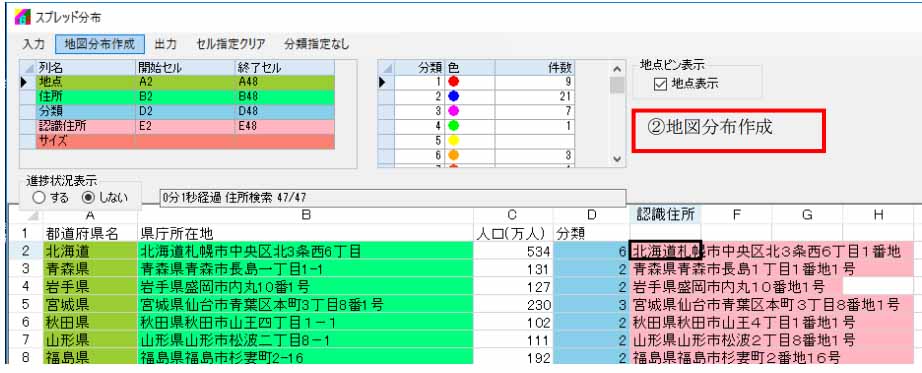Select the orange color dot for 分類 6
This screenshot has width=922, height=373.
453,155
